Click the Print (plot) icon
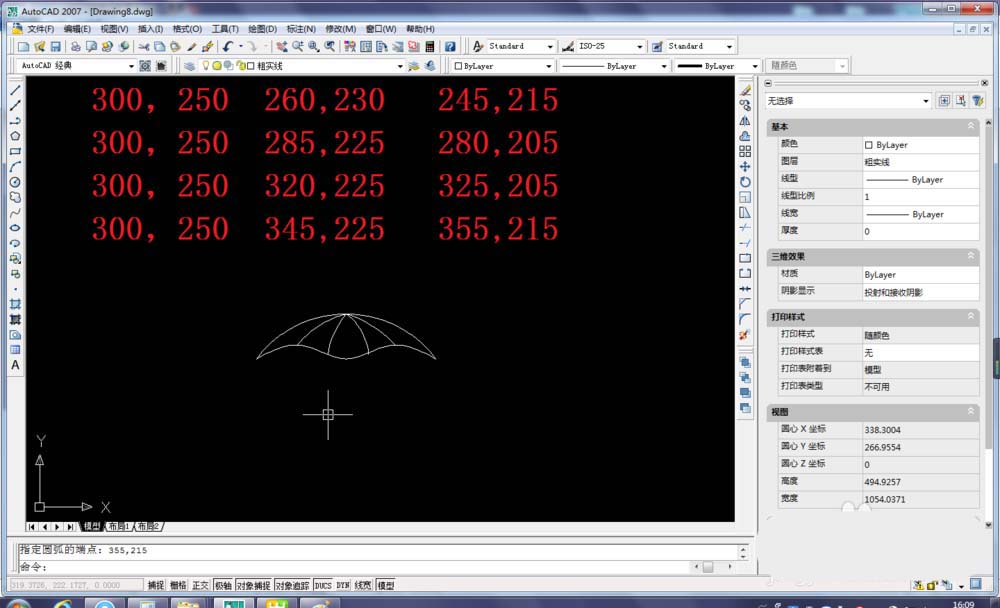Viewport: 1000px width, 608px height. [x=76, y=47]
